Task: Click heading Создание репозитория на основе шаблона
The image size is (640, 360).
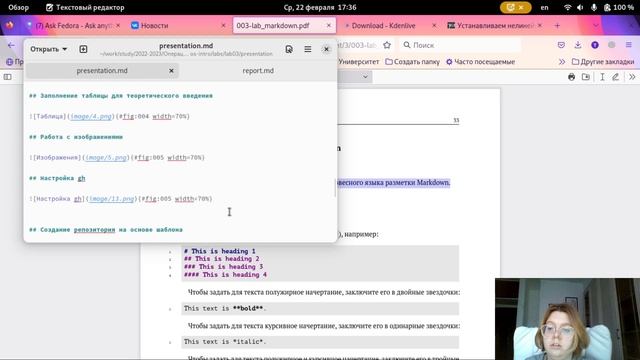Action: (106, 229)
